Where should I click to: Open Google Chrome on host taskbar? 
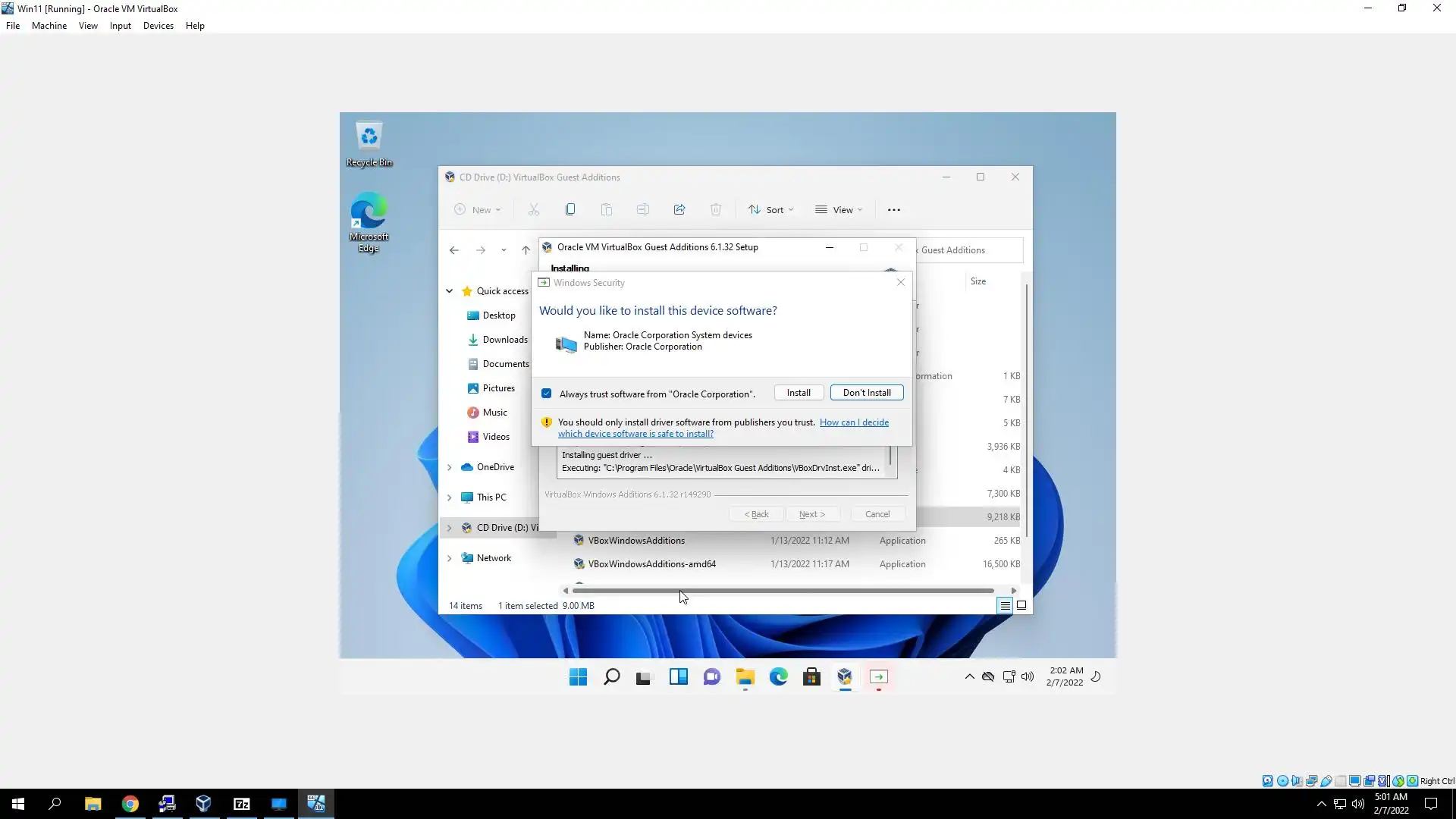[130, 804]
